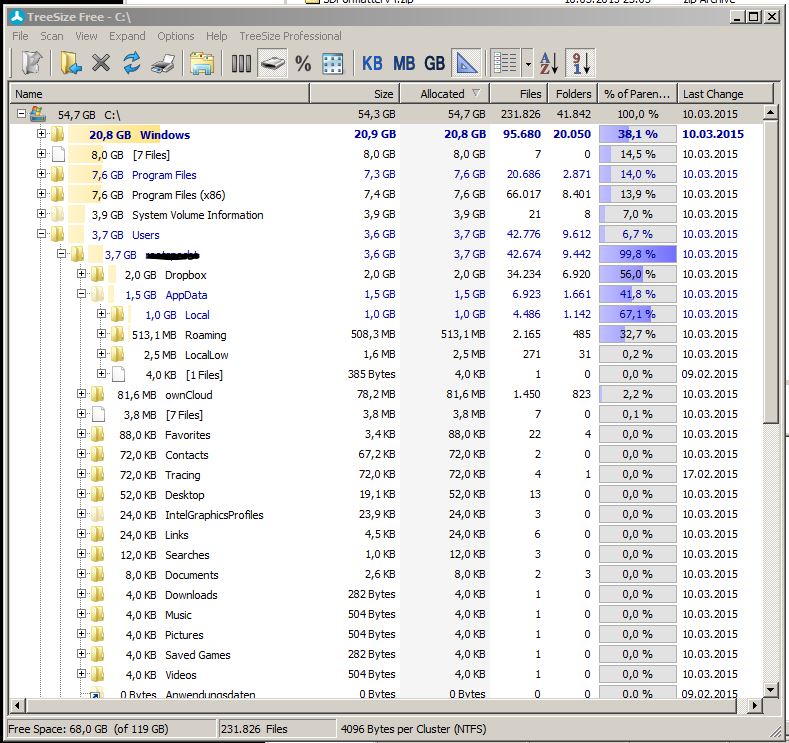This screenshot has height=743, width=789.
Task: Switch size unit to GB
Action: [434, 64]
